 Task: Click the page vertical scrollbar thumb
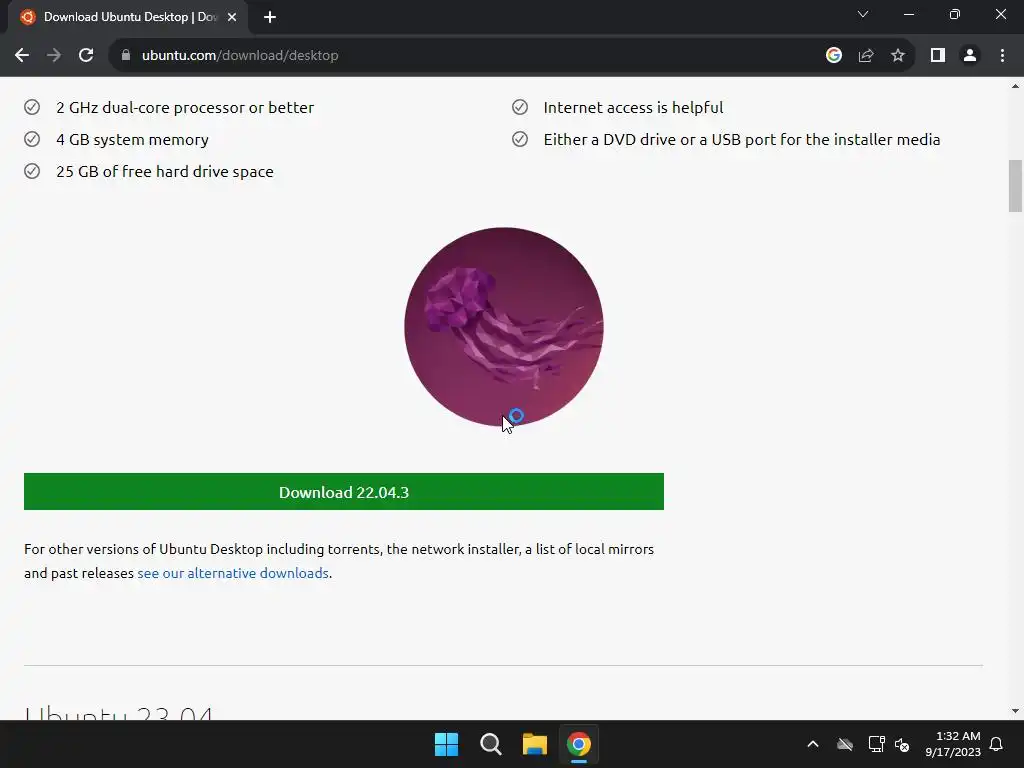pos(1015,186)
